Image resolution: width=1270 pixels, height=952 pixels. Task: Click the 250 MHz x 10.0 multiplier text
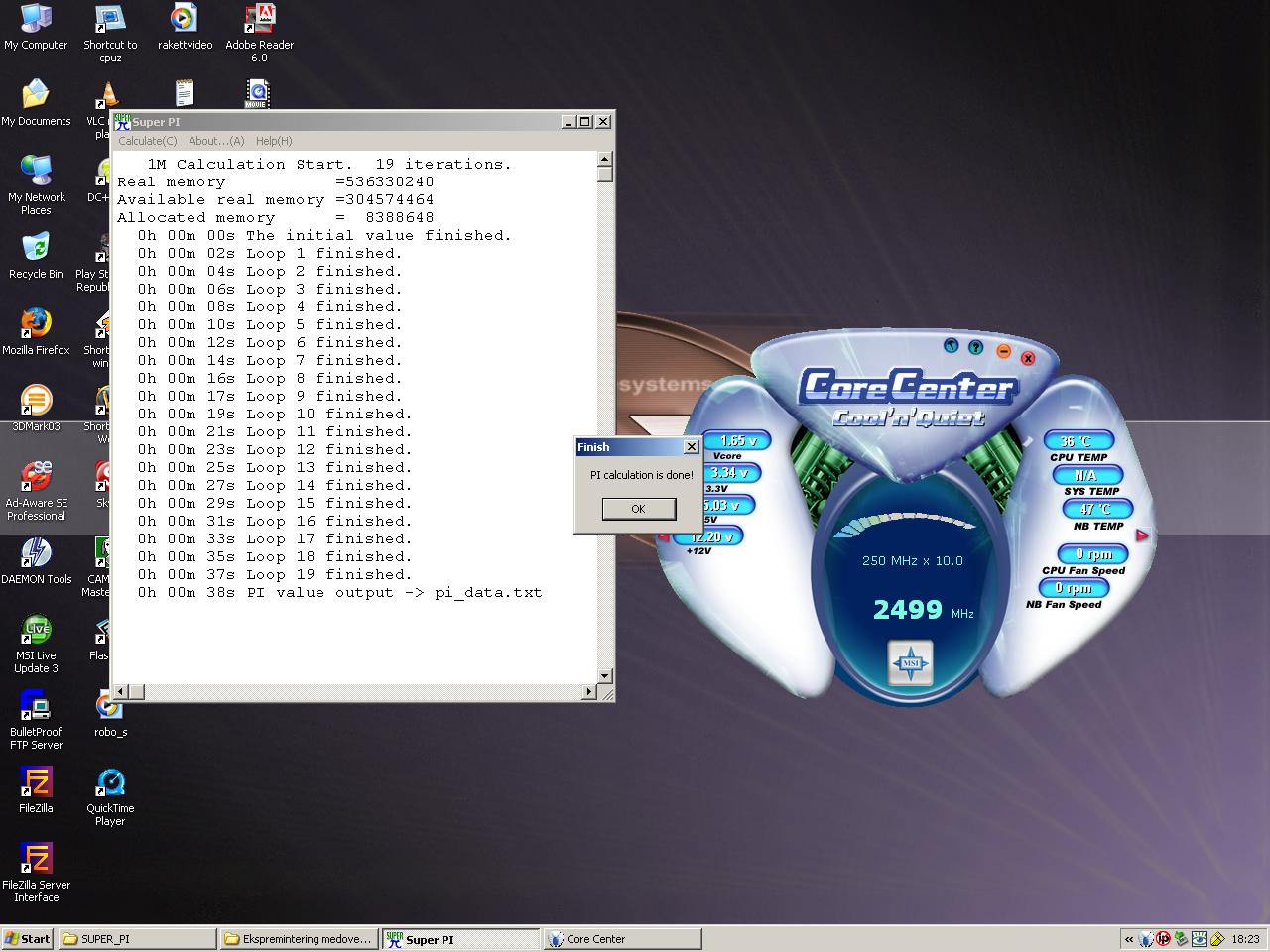[x=913, y=561]
